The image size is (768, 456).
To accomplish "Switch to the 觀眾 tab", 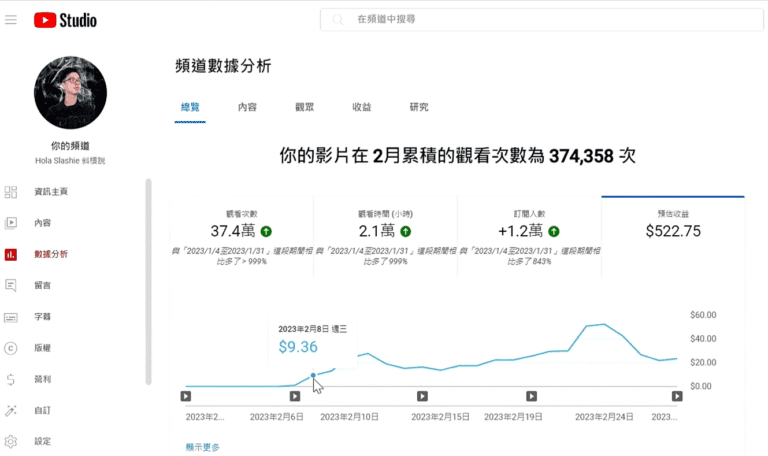I will click(x=305, y=107).
